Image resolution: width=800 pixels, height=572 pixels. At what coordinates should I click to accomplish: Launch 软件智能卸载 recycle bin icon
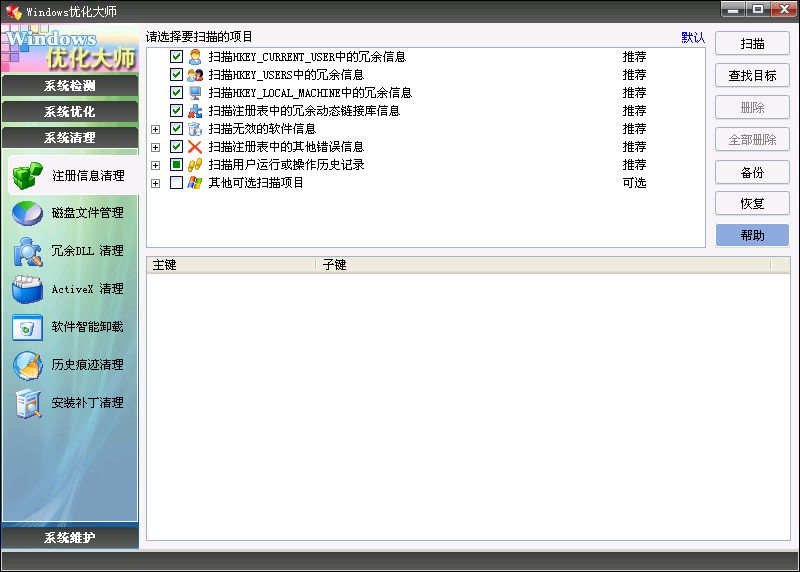coord(27,327)
